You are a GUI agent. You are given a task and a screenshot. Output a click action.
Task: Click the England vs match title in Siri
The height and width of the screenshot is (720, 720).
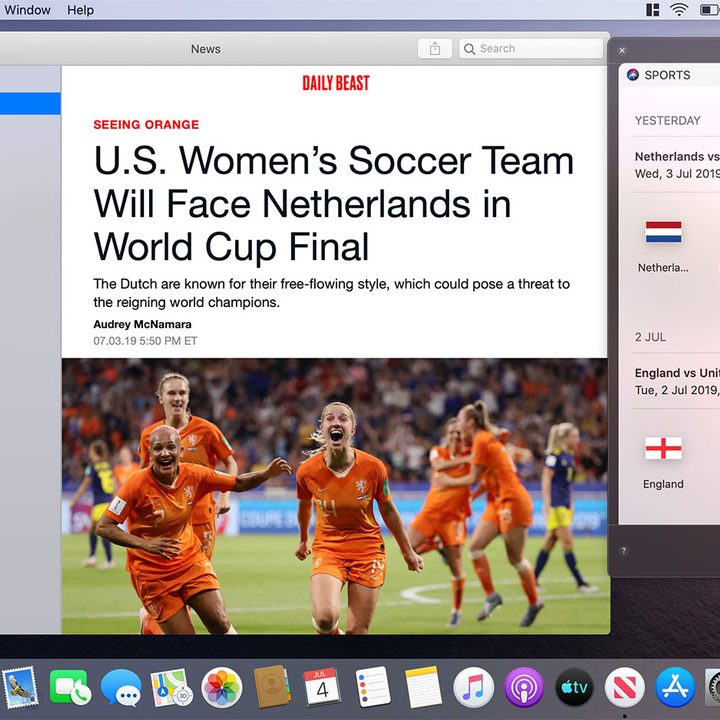677,373
